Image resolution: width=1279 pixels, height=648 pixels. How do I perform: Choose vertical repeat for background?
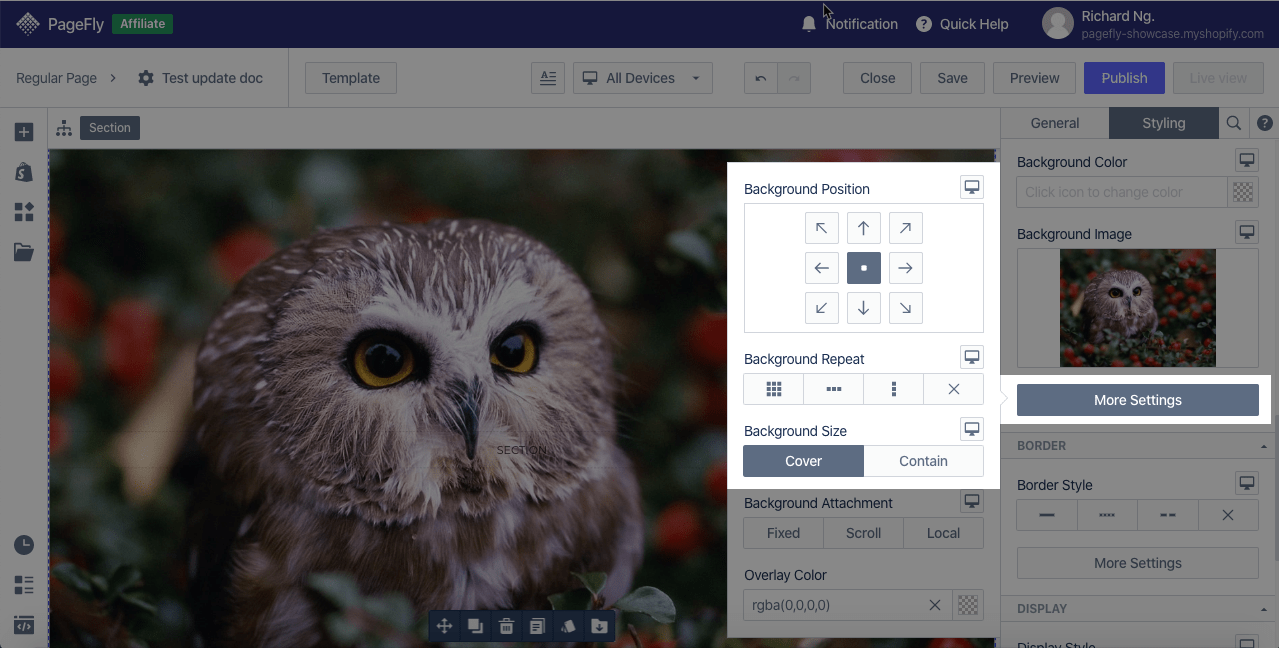point(893,389)
